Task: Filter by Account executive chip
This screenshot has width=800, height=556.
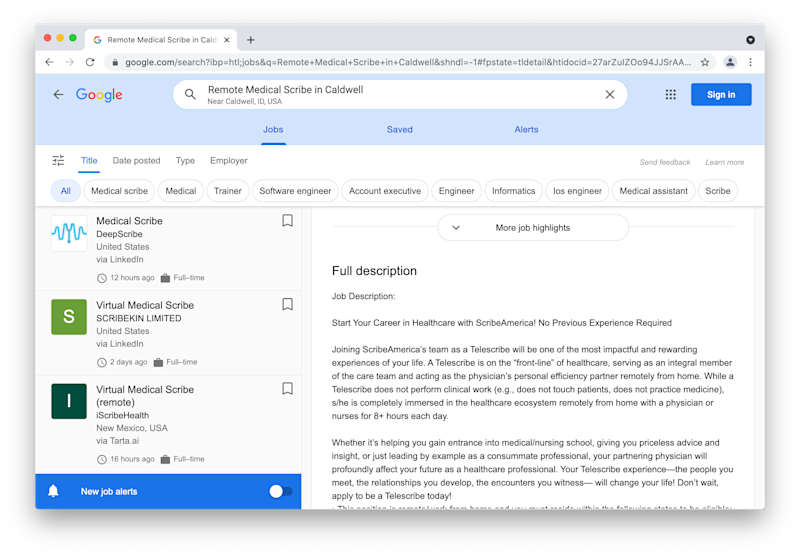Action: click(385, 191)
